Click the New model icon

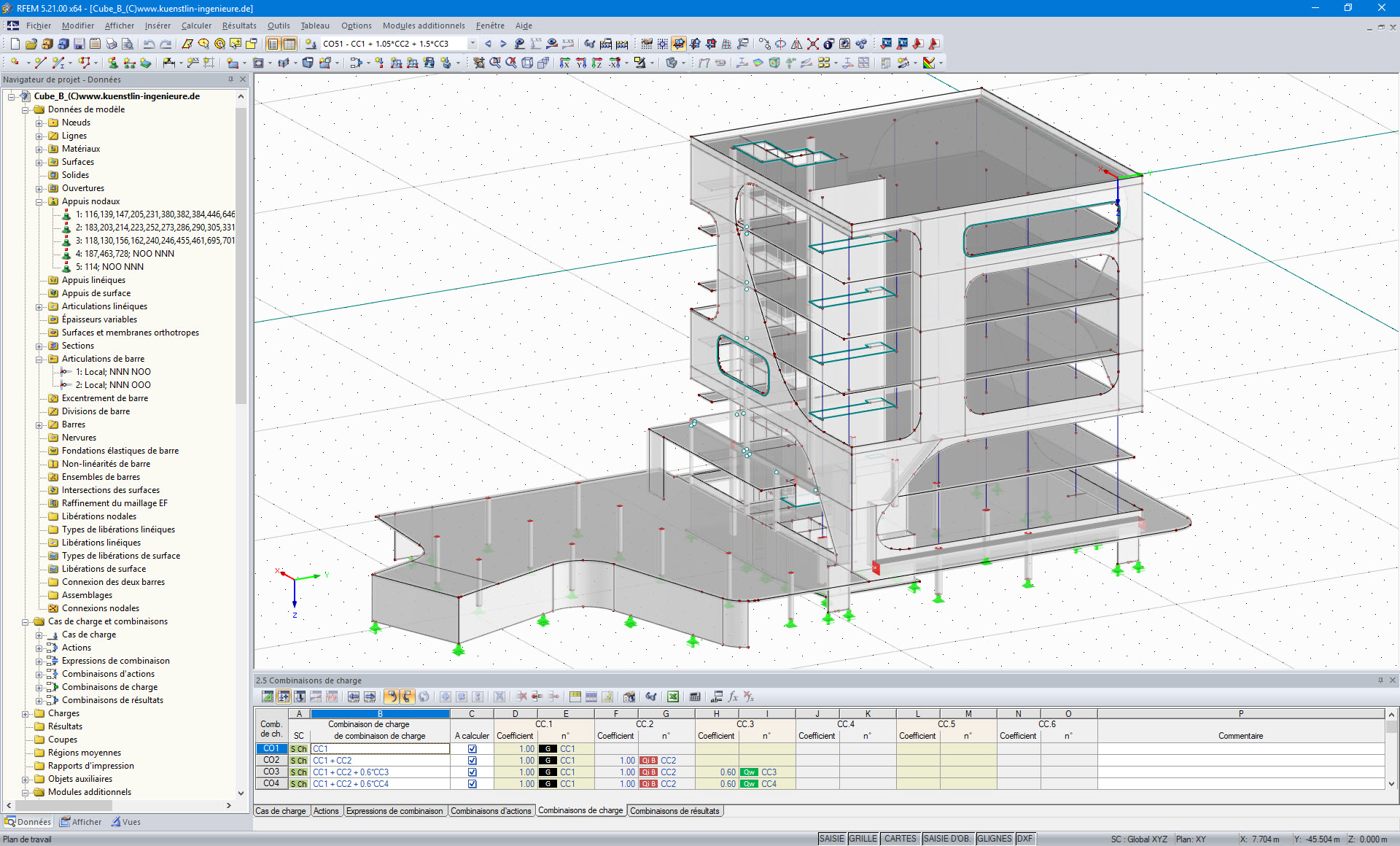click(15, 44)
